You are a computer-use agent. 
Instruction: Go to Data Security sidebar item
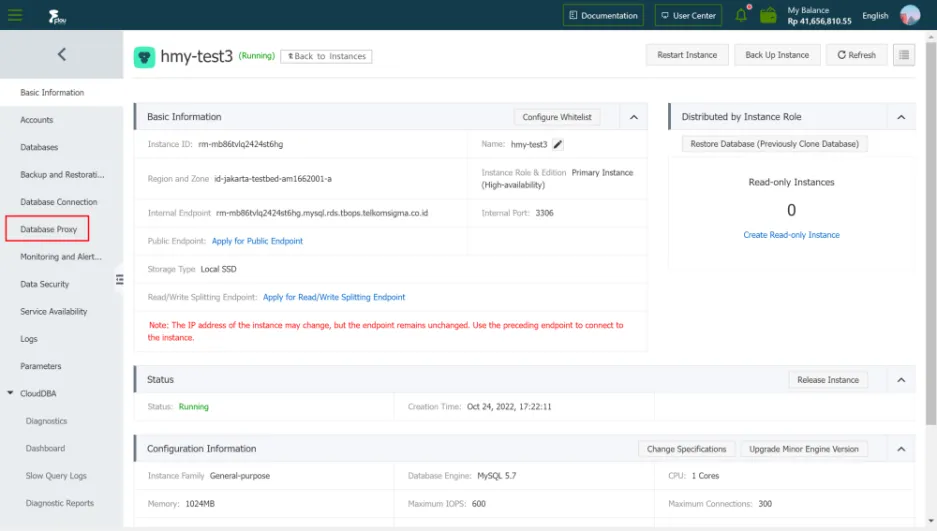point(45,284)
